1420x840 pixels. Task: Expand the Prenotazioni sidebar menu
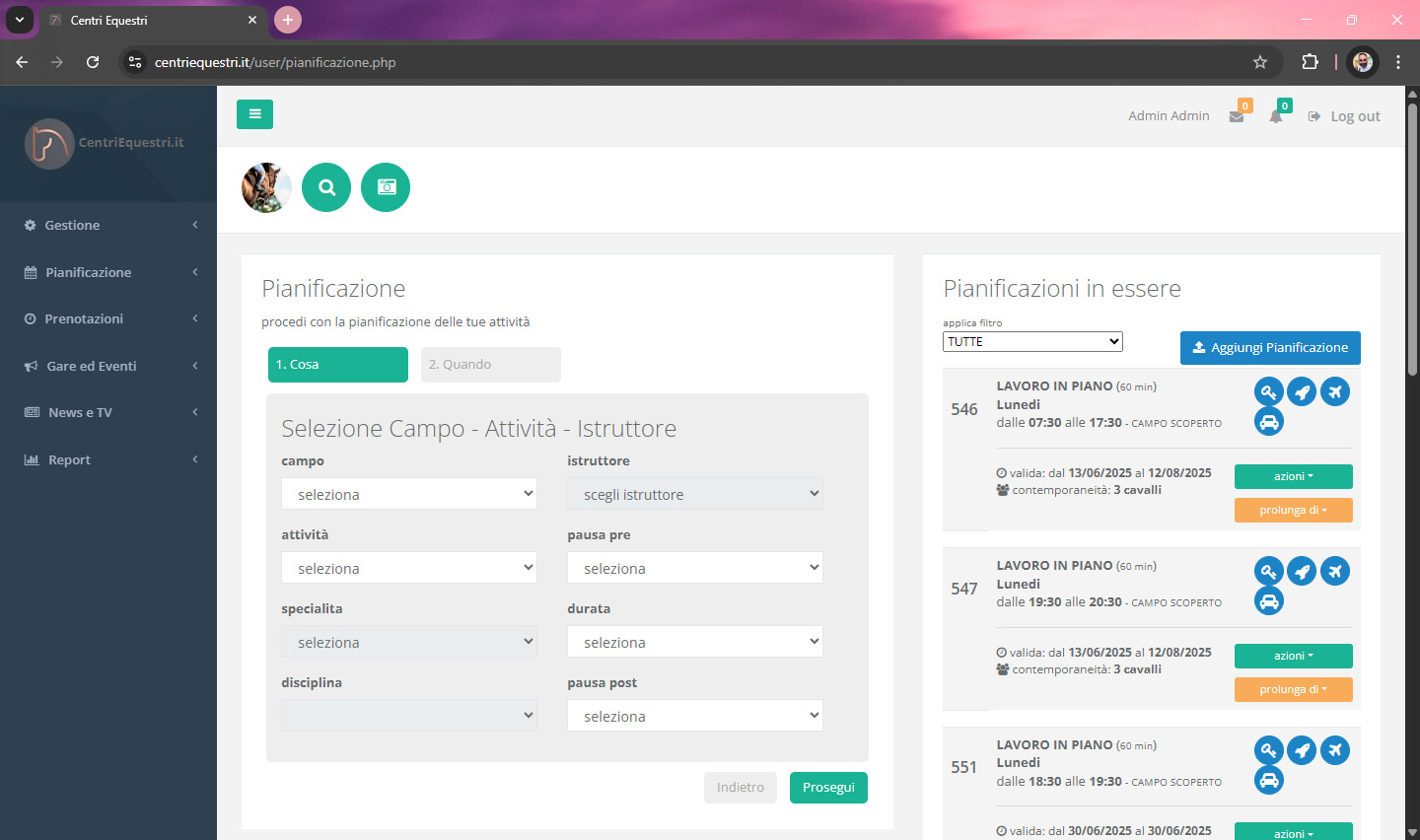tap(108, 318)
